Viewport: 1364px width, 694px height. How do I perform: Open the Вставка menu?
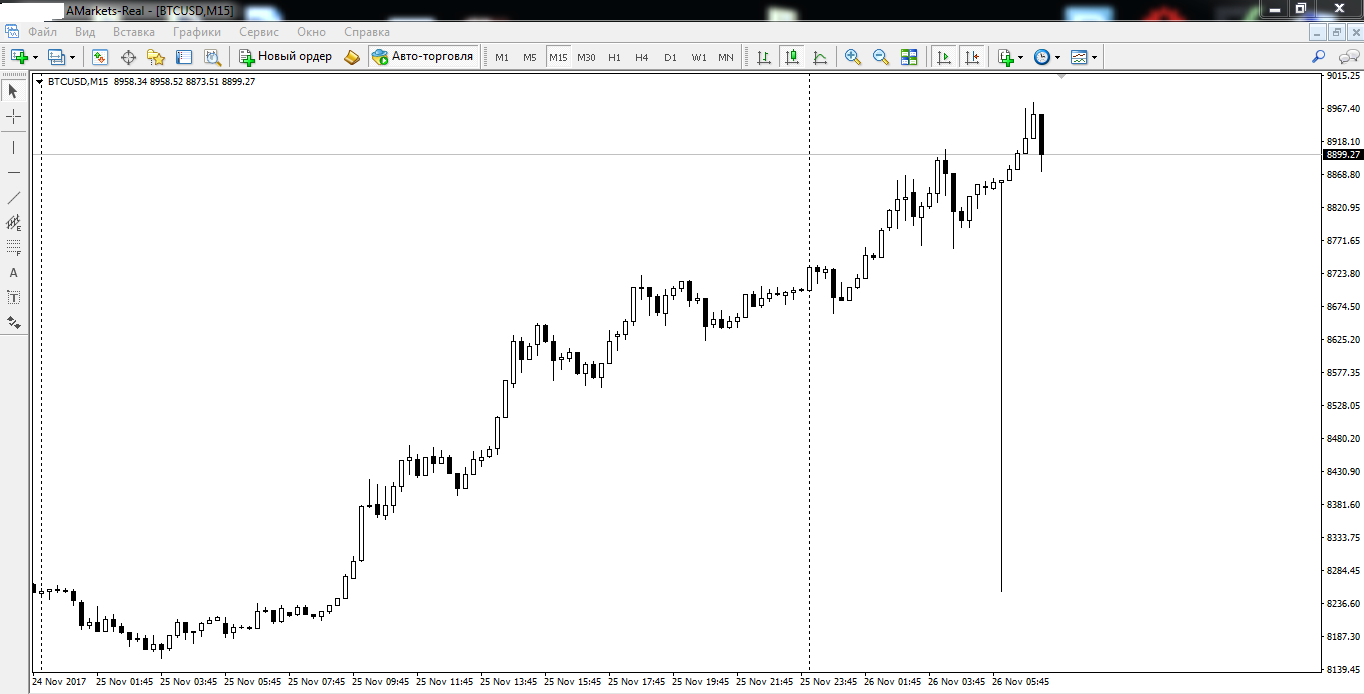[134, 32]
